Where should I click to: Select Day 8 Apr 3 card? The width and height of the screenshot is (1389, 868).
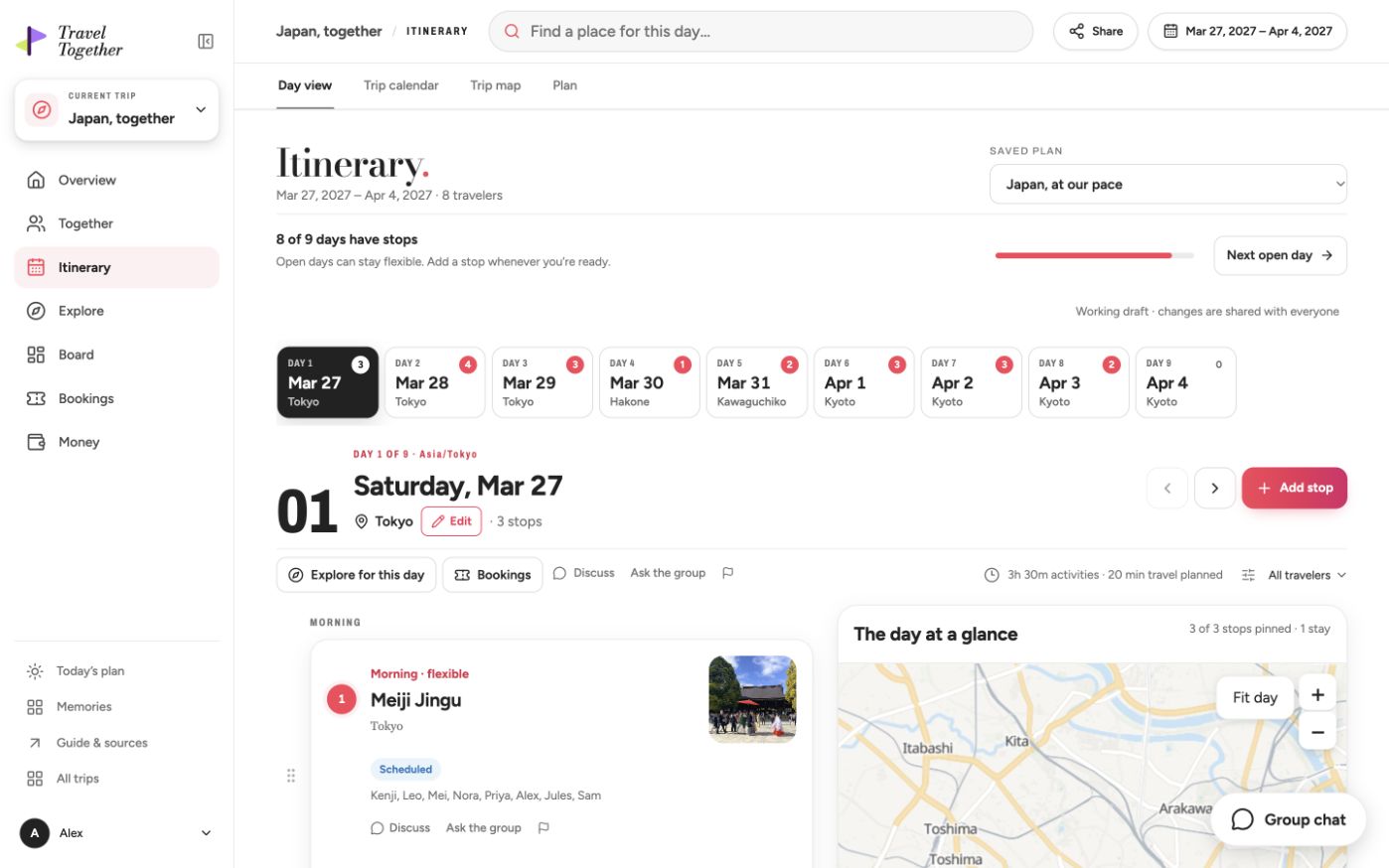click(x=1079, y=382)
